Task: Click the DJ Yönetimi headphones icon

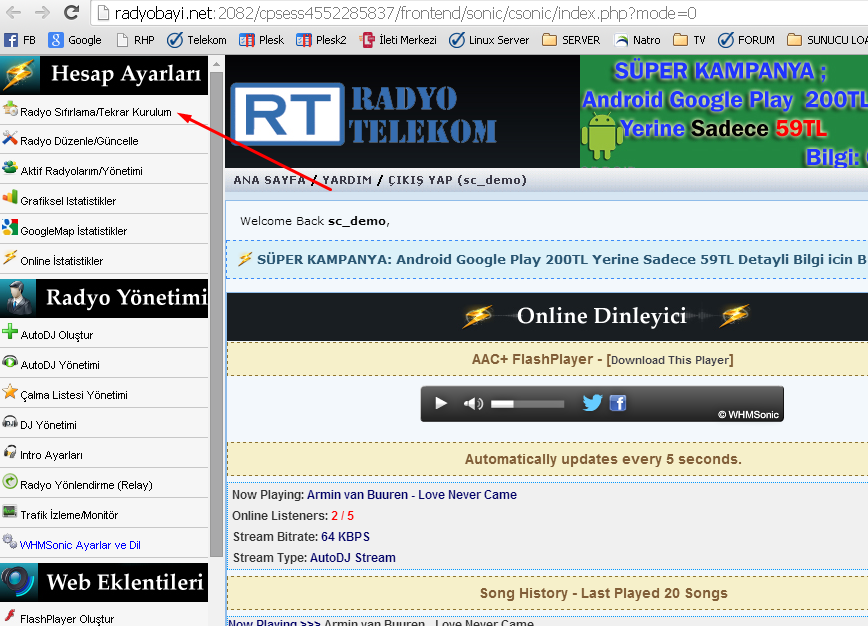Action: pyautogui.click(x=10, y=422)
